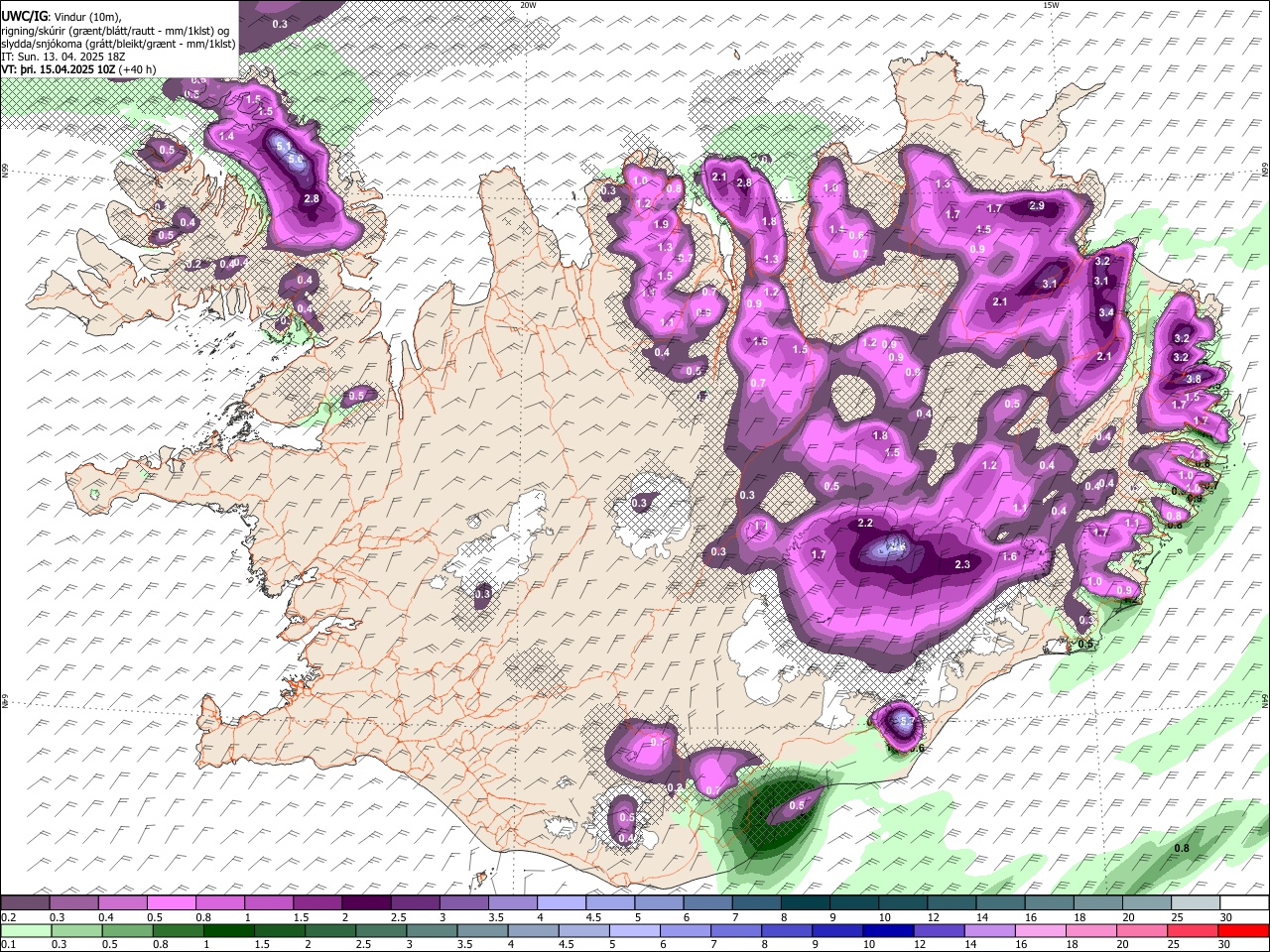Click the 3.8 snowfall value on east coast
1270x952 pixels.
(1194, 379)
